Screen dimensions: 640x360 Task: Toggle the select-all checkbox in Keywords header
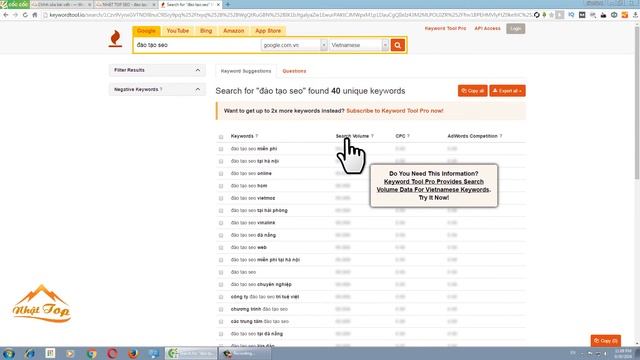click(x=221, y=137)
